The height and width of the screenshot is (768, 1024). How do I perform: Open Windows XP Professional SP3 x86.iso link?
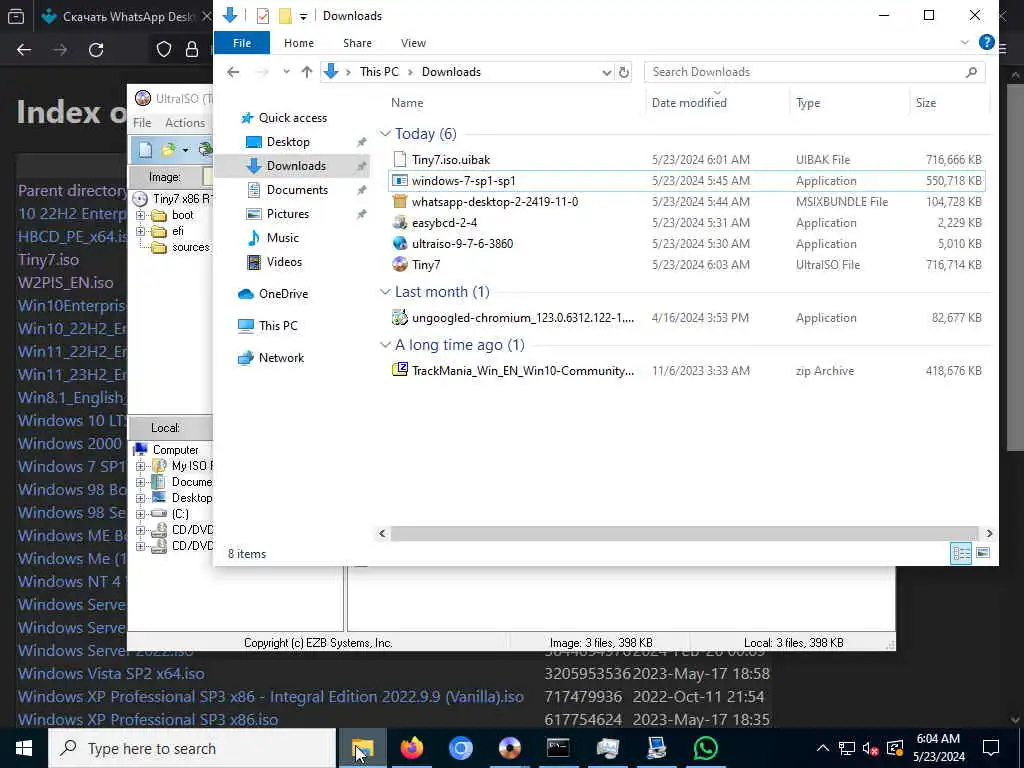click(148, 720)
